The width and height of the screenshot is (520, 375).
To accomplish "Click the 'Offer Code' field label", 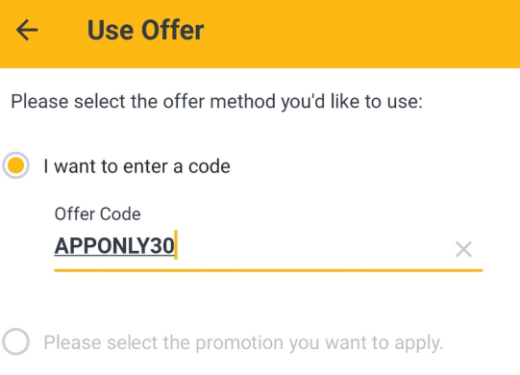I will coord(98,214).
